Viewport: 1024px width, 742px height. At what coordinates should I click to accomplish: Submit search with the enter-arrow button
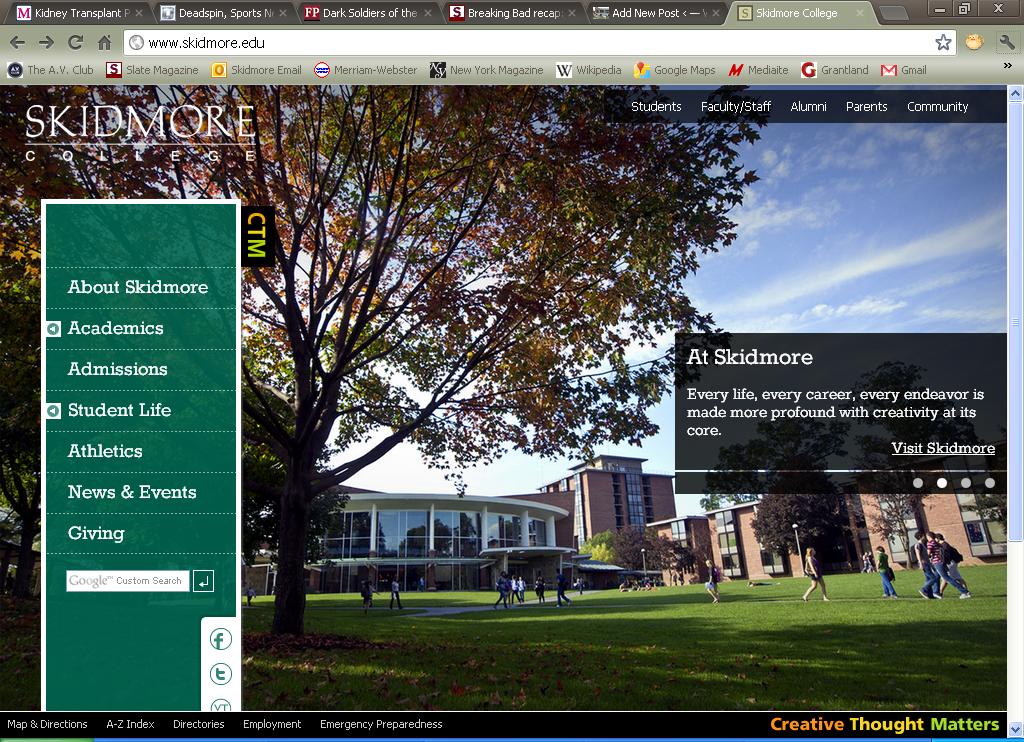[203, 581]
